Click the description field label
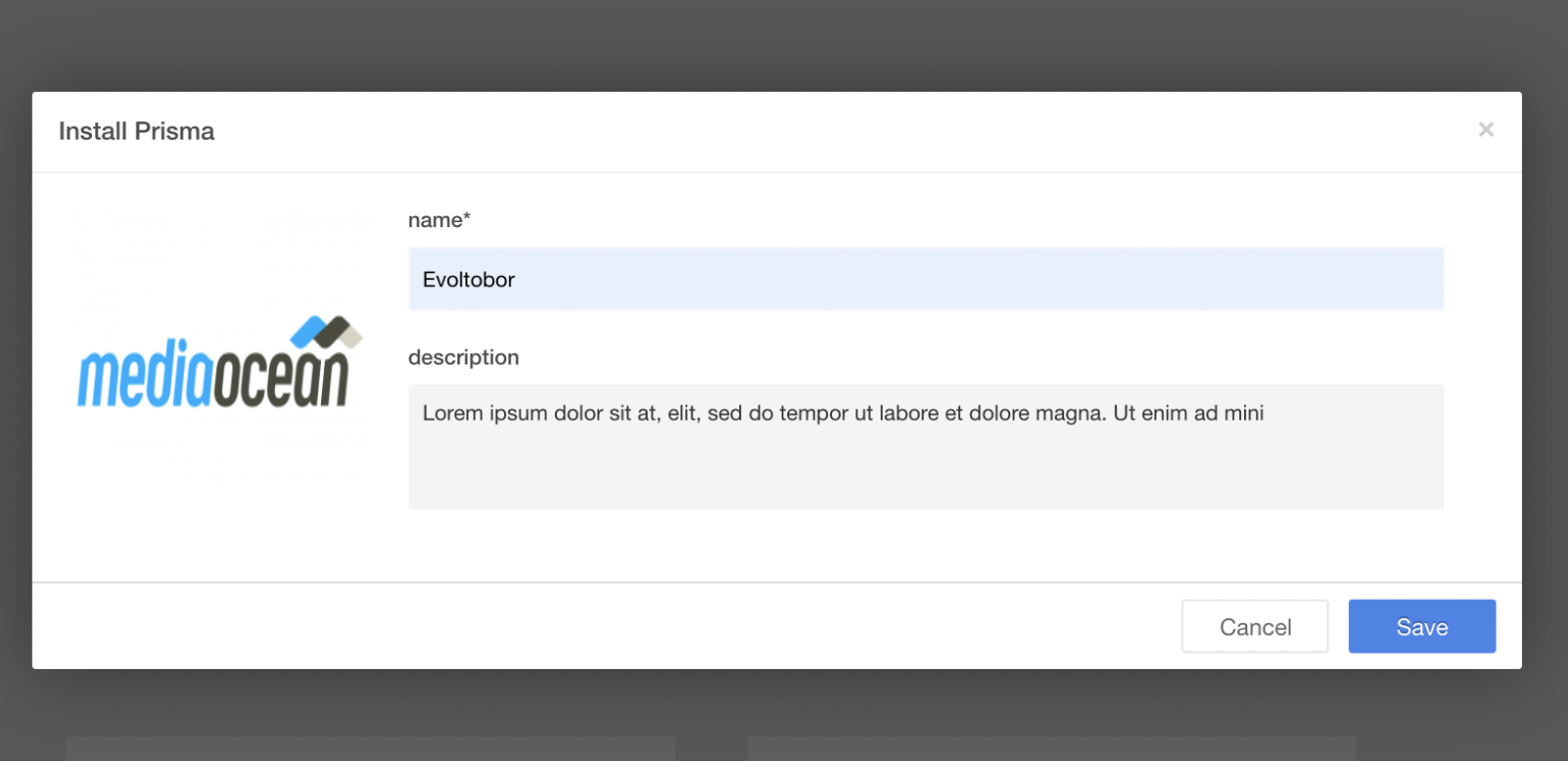 click(463, 357)
